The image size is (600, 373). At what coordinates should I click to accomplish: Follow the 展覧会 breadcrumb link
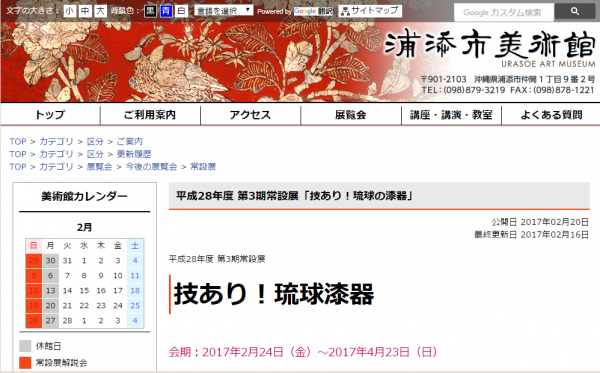coord(99,167)
